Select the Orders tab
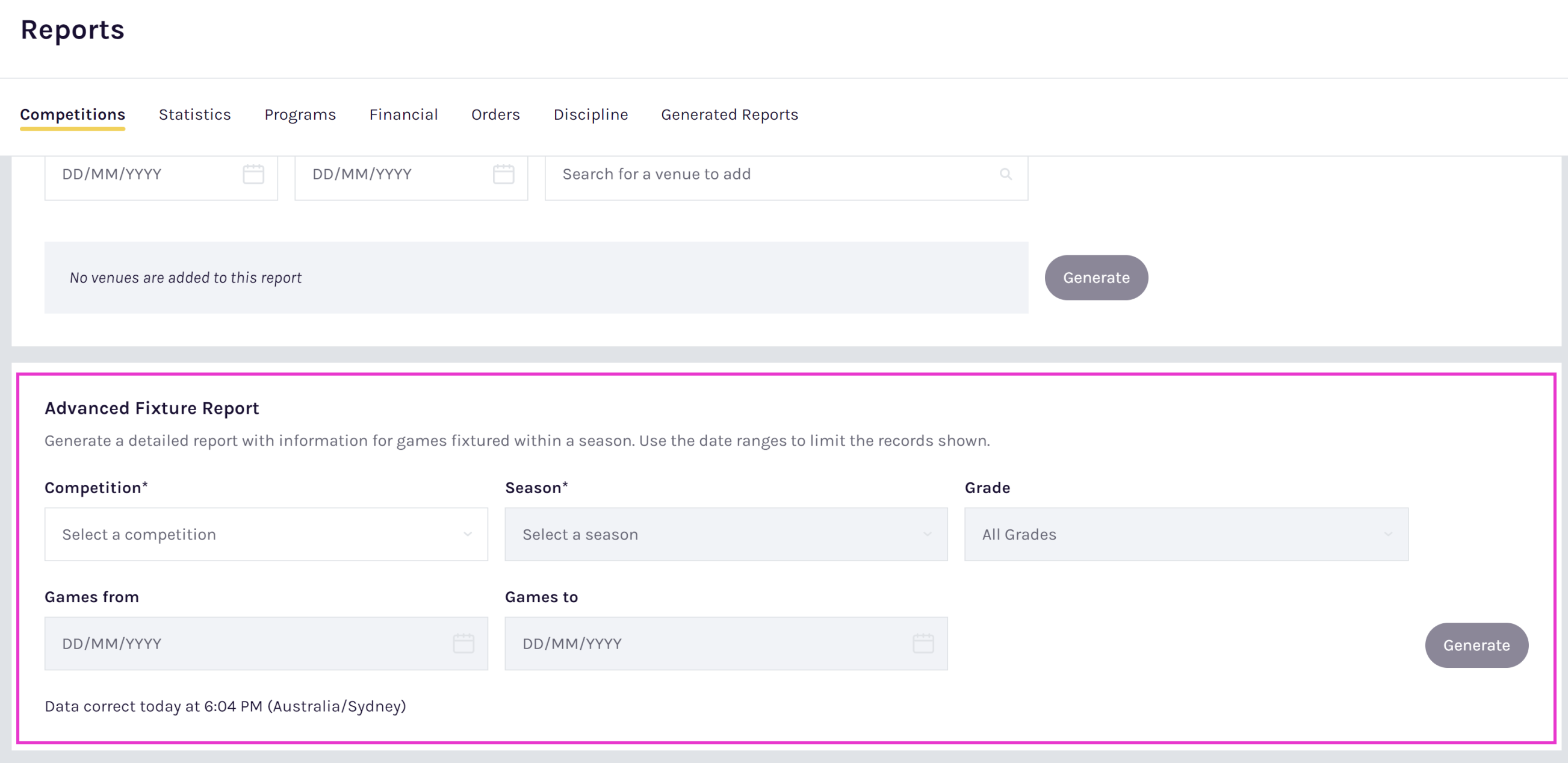This screenshot has width=1568, height=763. coord(495,114)
